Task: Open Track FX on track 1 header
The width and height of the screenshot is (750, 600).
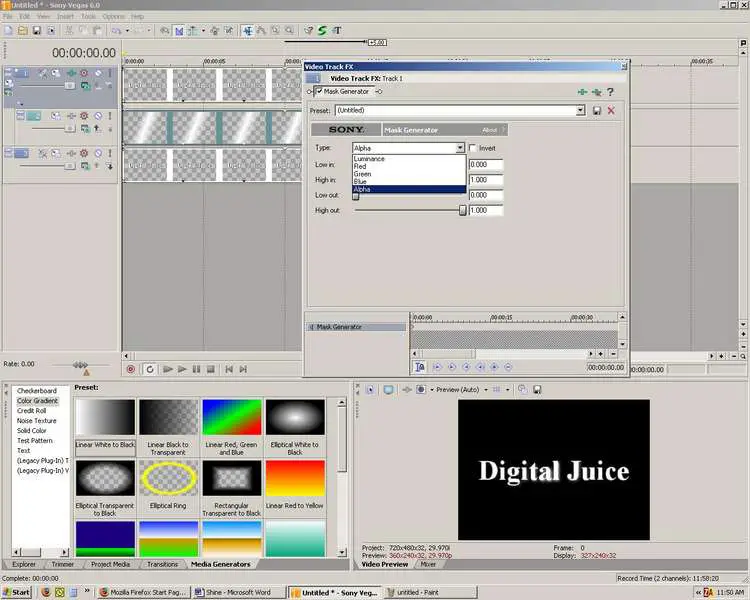Action: [x=71, y=73]
